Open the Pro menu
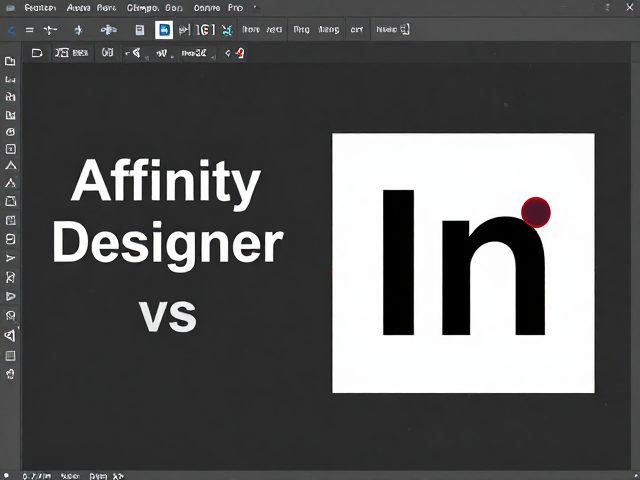 coord(236,8)
